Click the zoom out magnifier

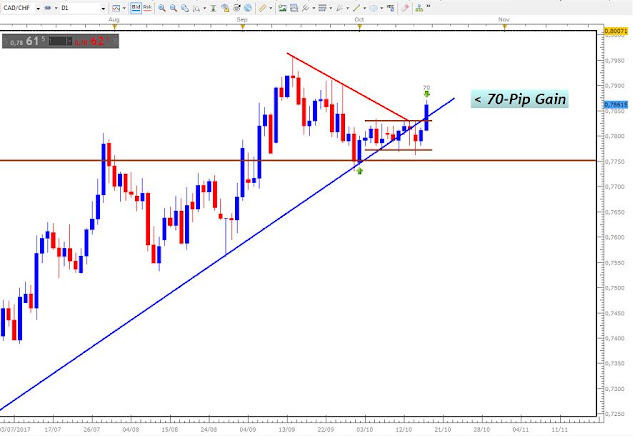click(173, 8)
